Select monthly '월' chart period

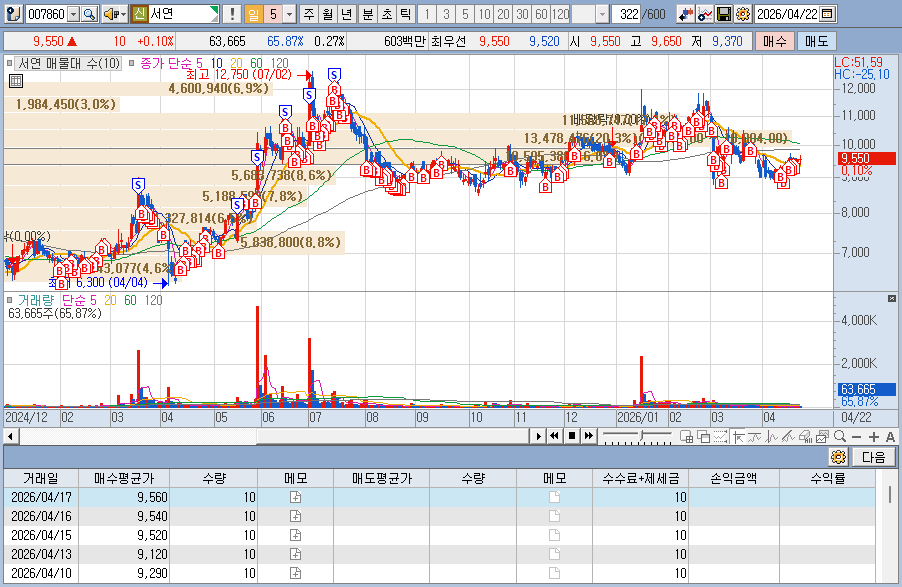(327, 14)
